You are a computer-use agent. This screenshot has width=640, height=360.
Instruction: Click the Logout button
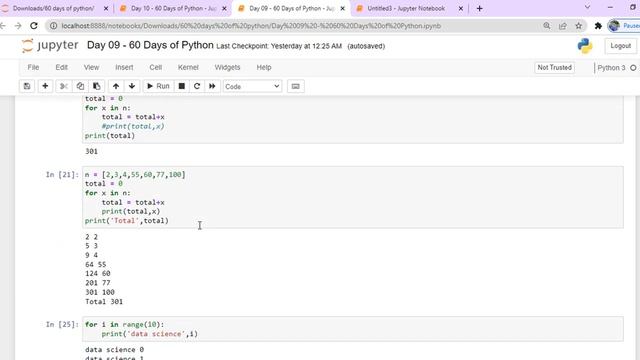[x=620, y=46]
